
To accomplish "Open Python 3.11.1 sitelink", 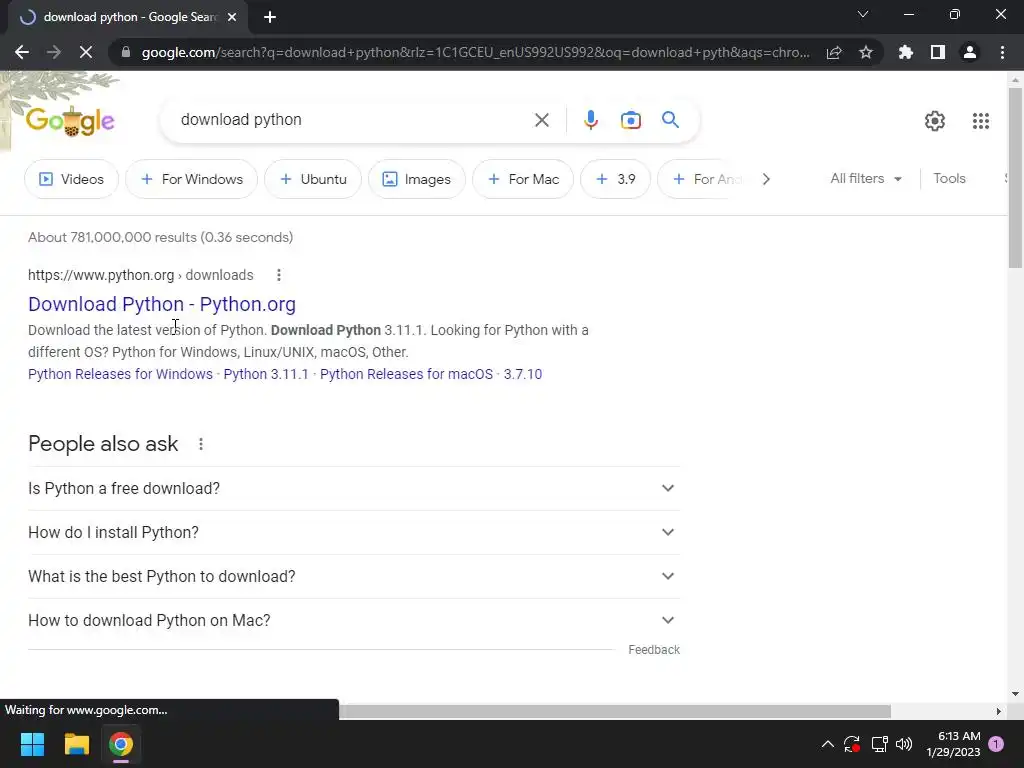I will click(266, 374).
